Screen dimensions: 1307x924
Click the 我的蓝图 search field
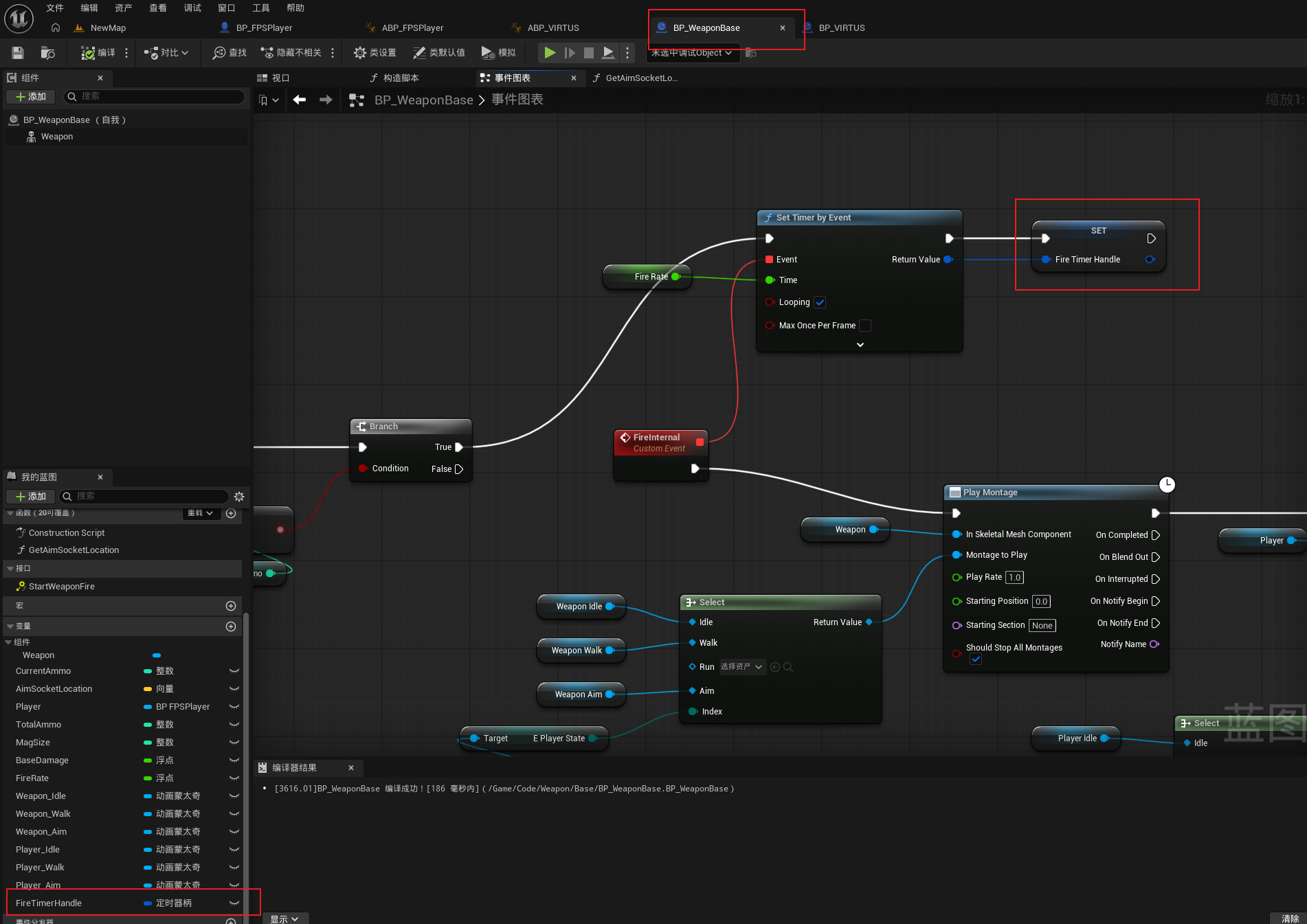144,497
